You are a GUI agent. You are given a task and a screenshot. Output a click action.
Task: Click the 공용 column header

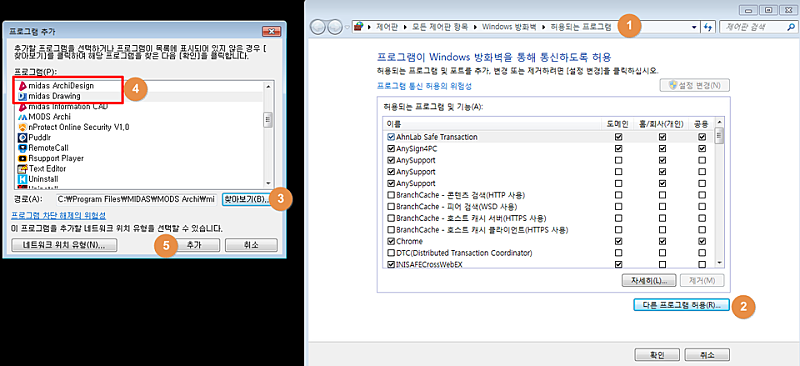coord(701,124)
